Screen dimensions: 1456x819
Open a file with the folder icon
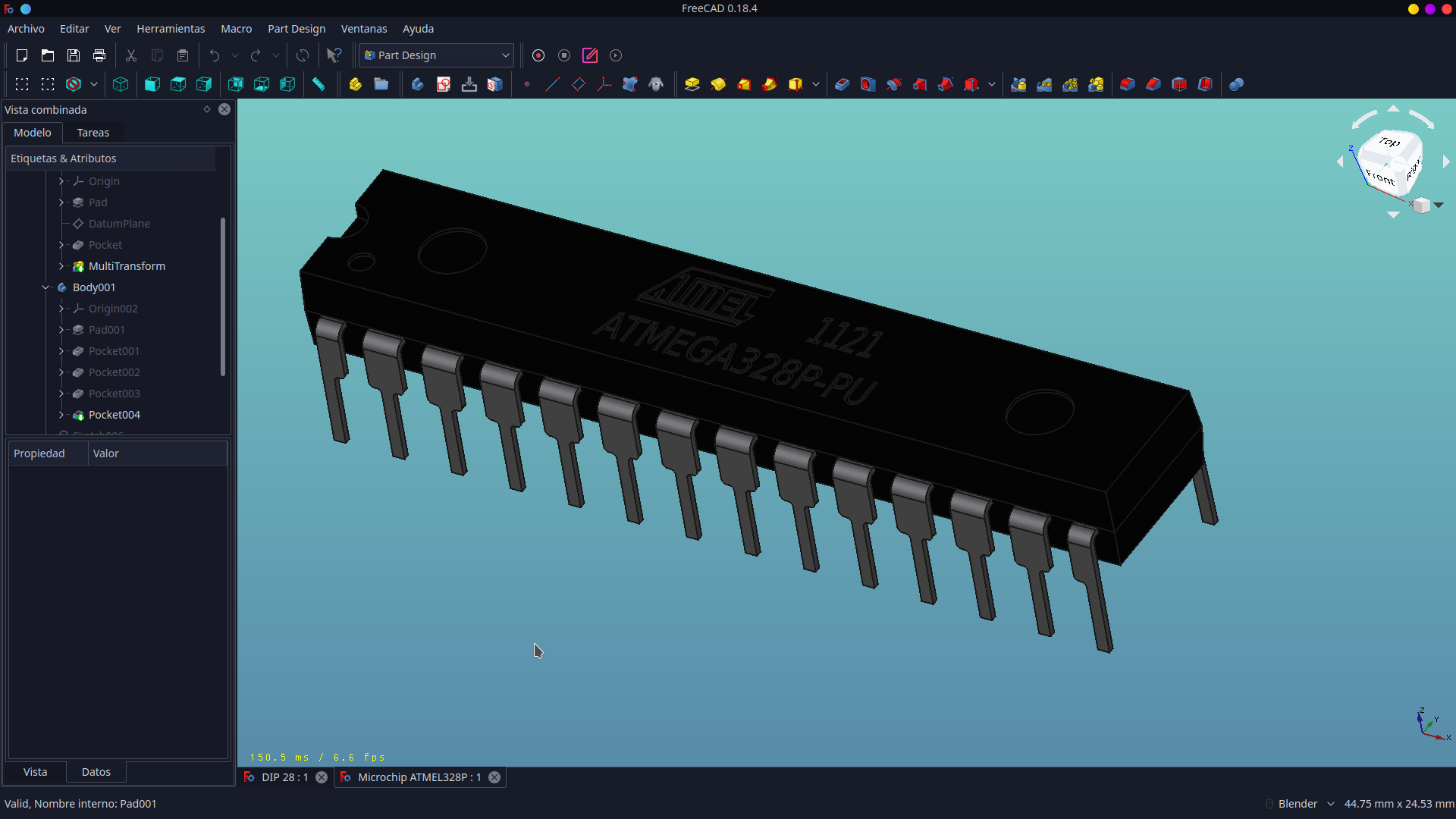pos(48,55)
